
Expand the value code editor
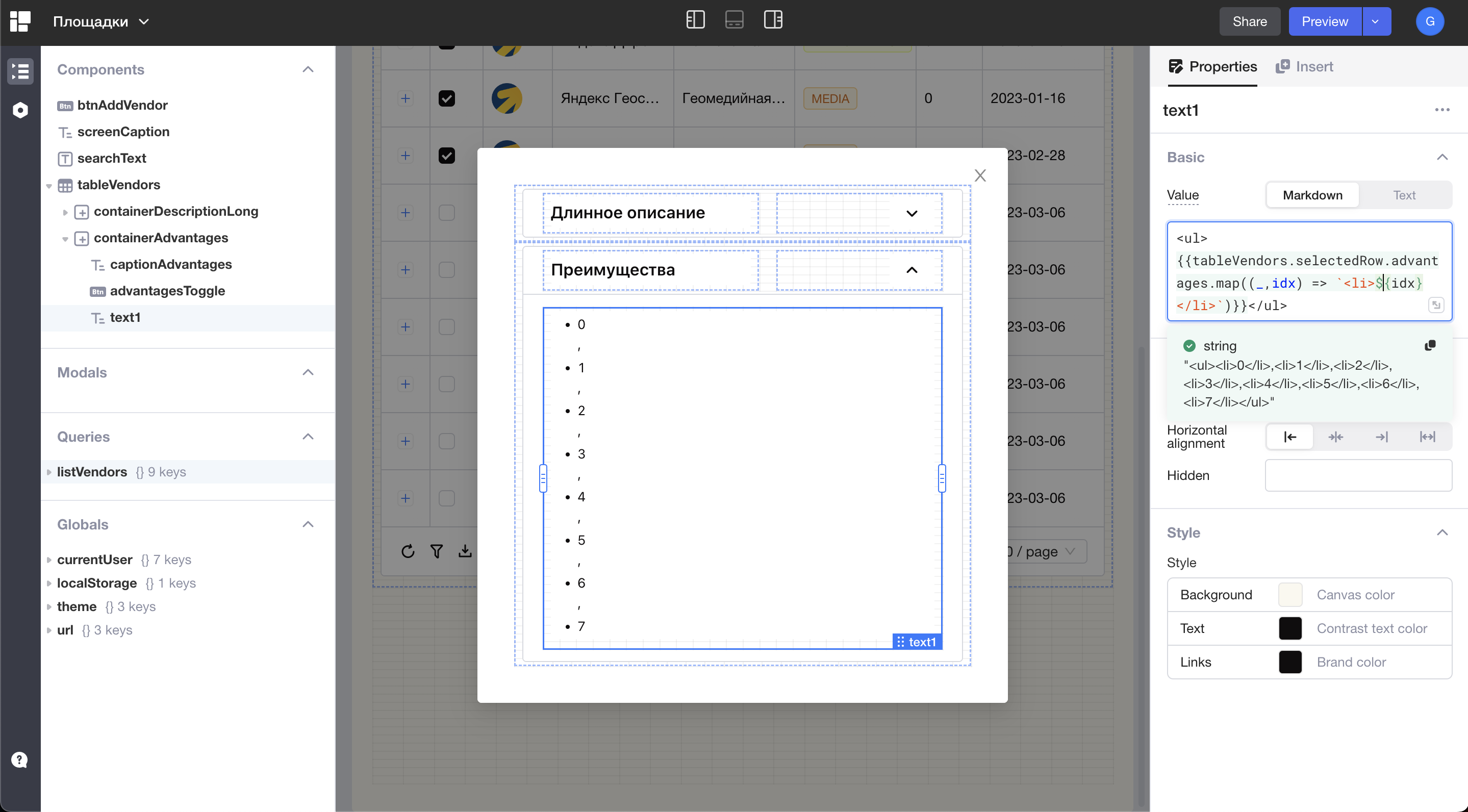(1435, 305)
